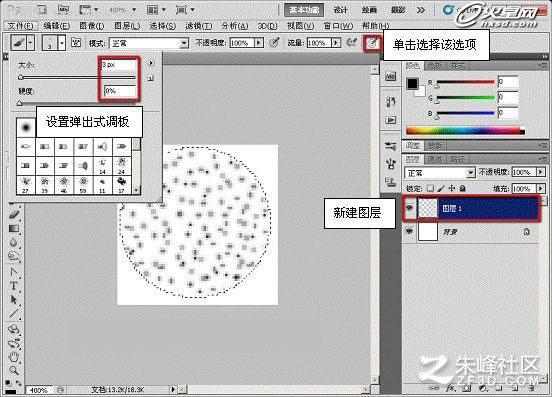
Task: Select the Gradient tool in the toolbox
Action: pyautogui.click(x=14, y=228)
